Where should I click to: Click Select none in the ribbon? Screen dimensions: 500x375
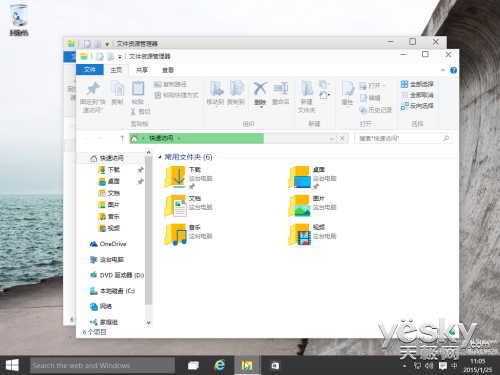[x=417, y=95]
